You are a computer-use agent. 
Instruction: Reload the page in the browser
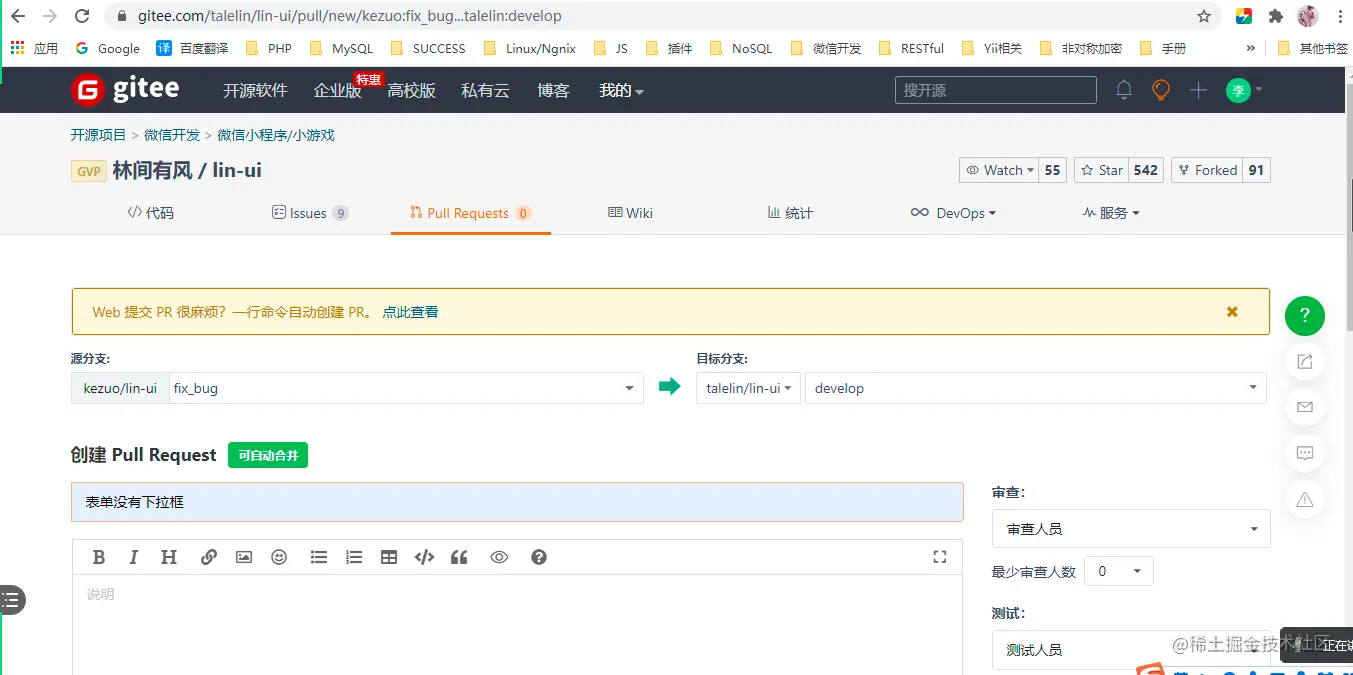82,16
